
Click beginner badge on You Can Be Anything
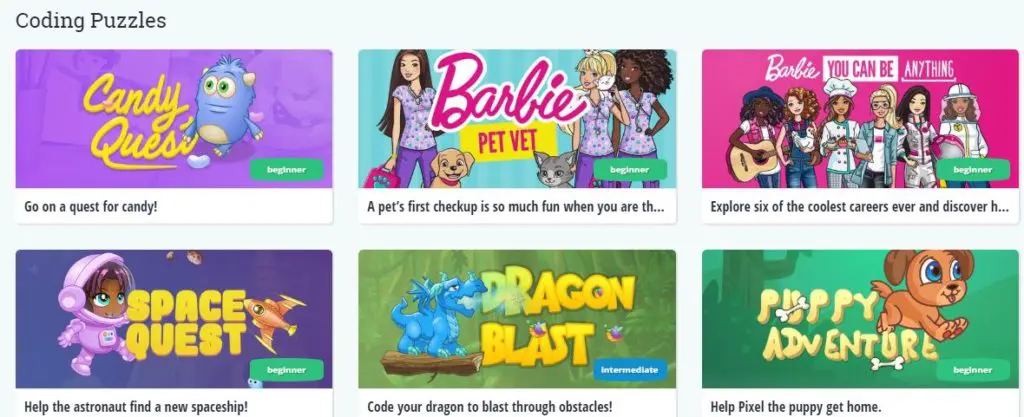(x=972, y=170)
